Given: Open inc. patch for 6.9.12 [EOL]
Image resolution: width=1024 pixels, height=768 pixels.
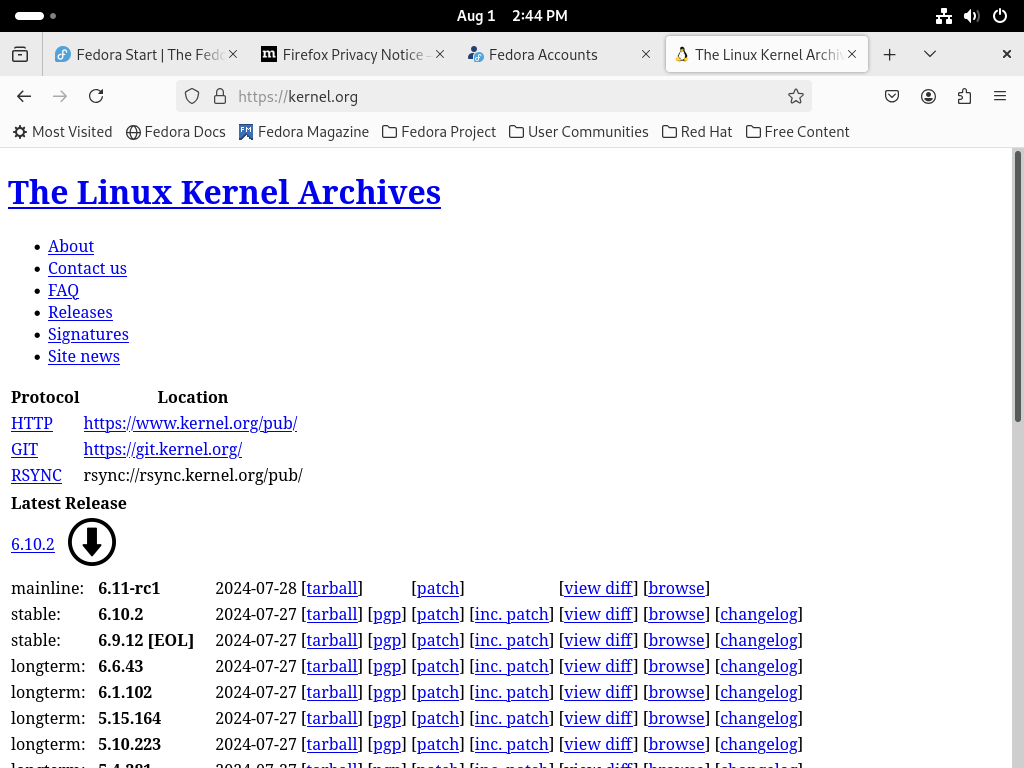Looking at the screenshot, I should click(x=511, y=641).
